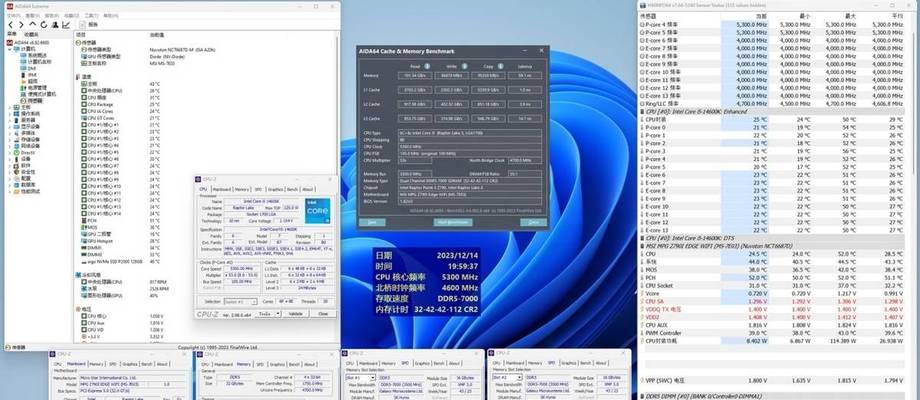Click Ring/LLC 频率 row in HWiNFO
The height and width of the screenshot is (400, 920).
772,103
